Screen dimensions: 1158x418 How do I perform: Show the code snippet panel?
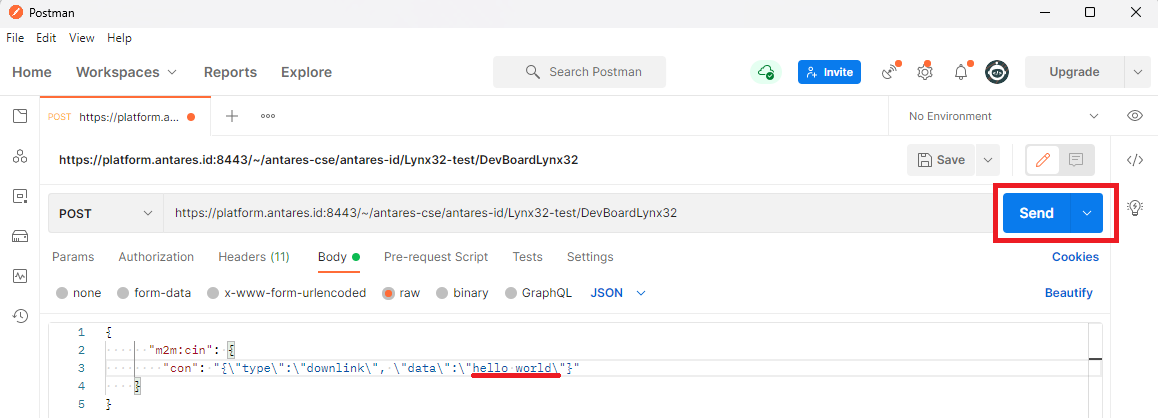pos(1134,160)
